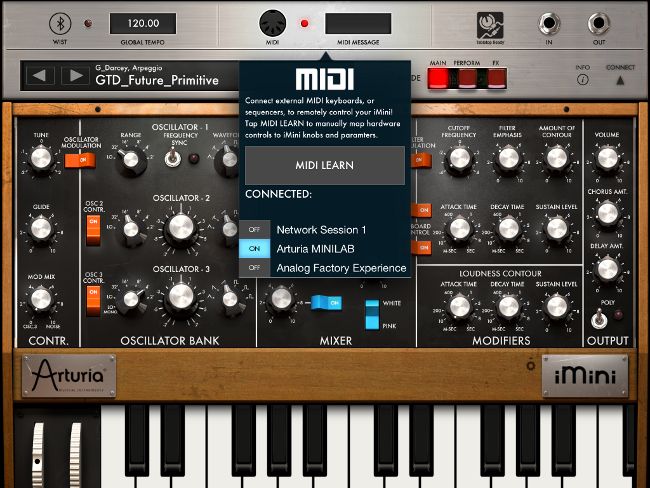650x488 pixels.
Task: Open the CONNECT triangle icon
Action: tap(620, 80)
